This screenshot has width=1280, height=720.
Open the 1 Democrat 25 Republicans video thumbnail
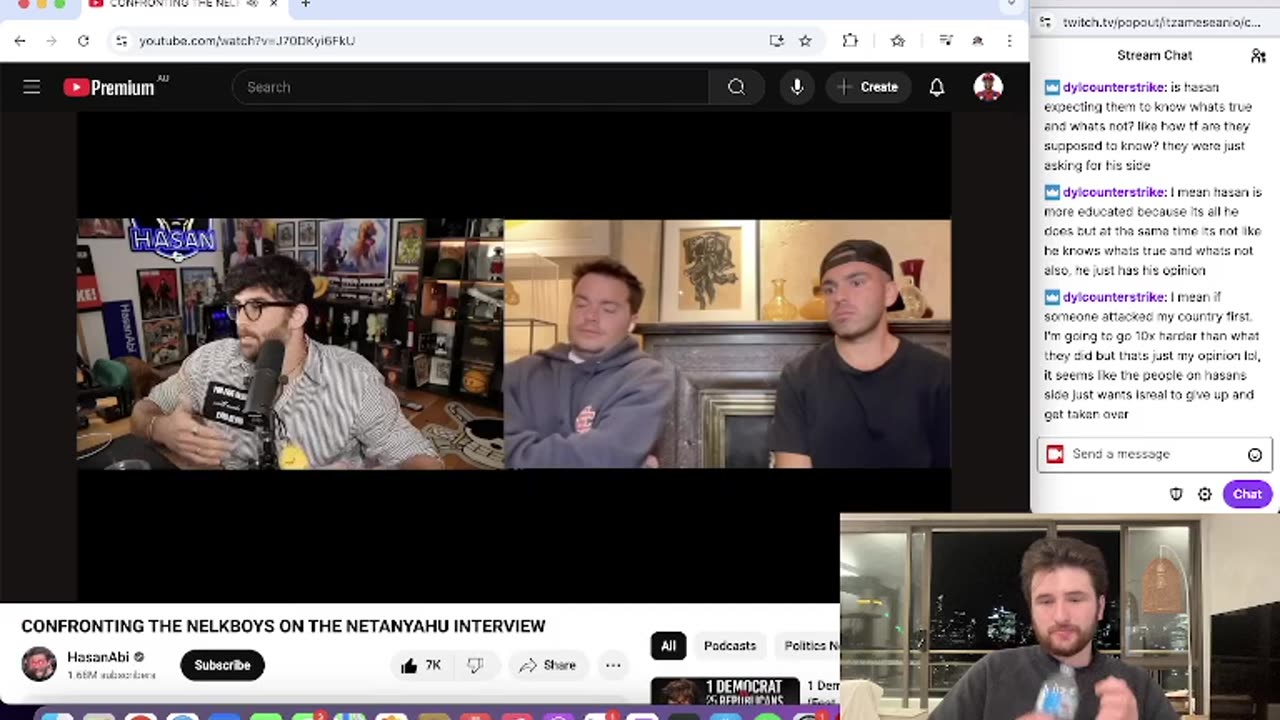tap(725, 692)
